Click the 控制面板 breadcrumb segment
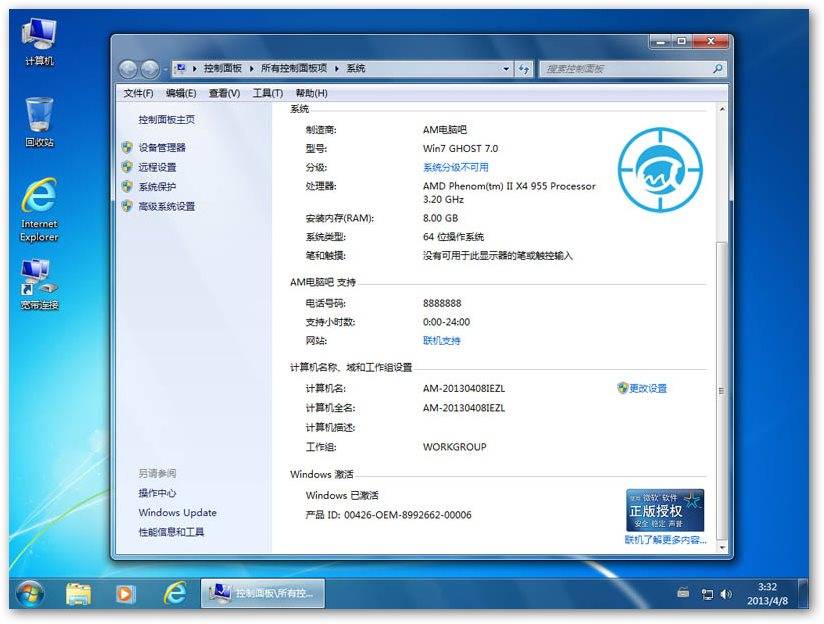This screenshot has height=624, width=824. (x=223, y=68)
